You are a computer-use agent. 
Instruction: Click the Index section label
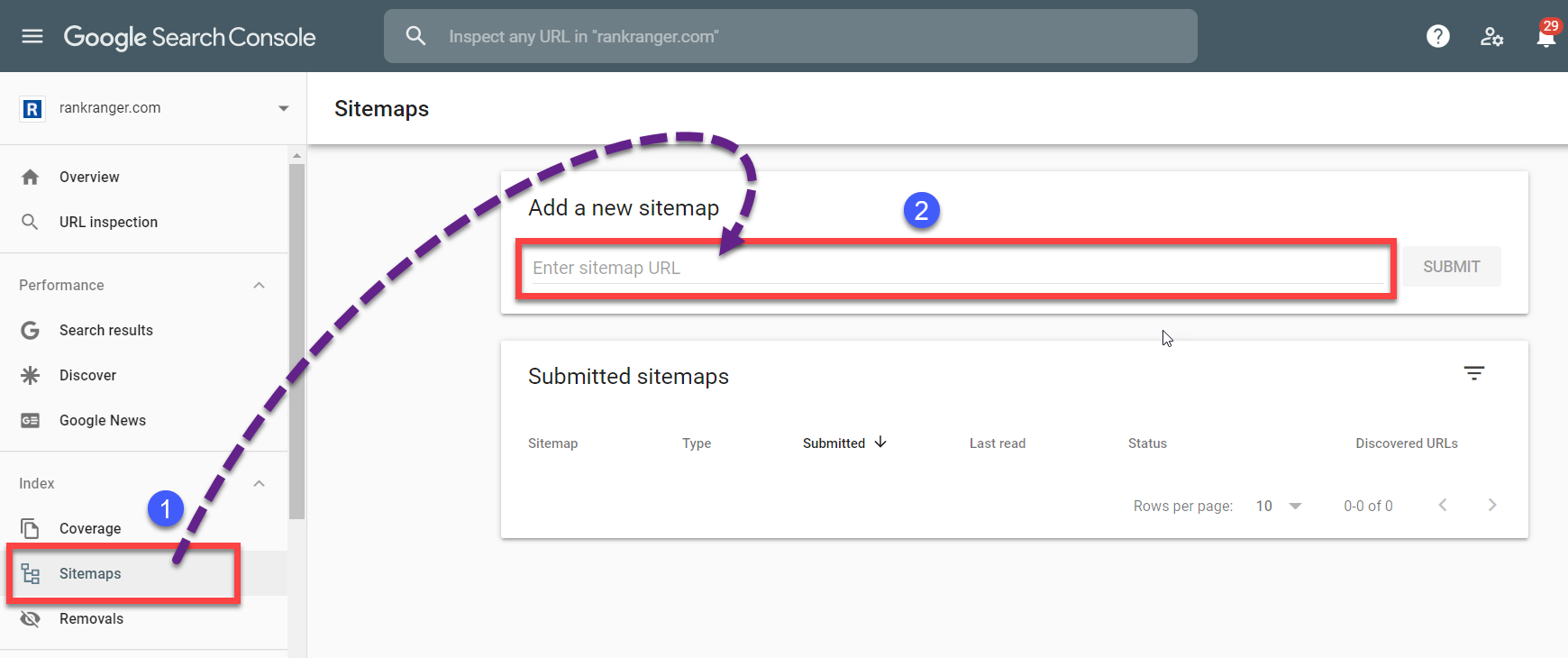pos(37,483)
